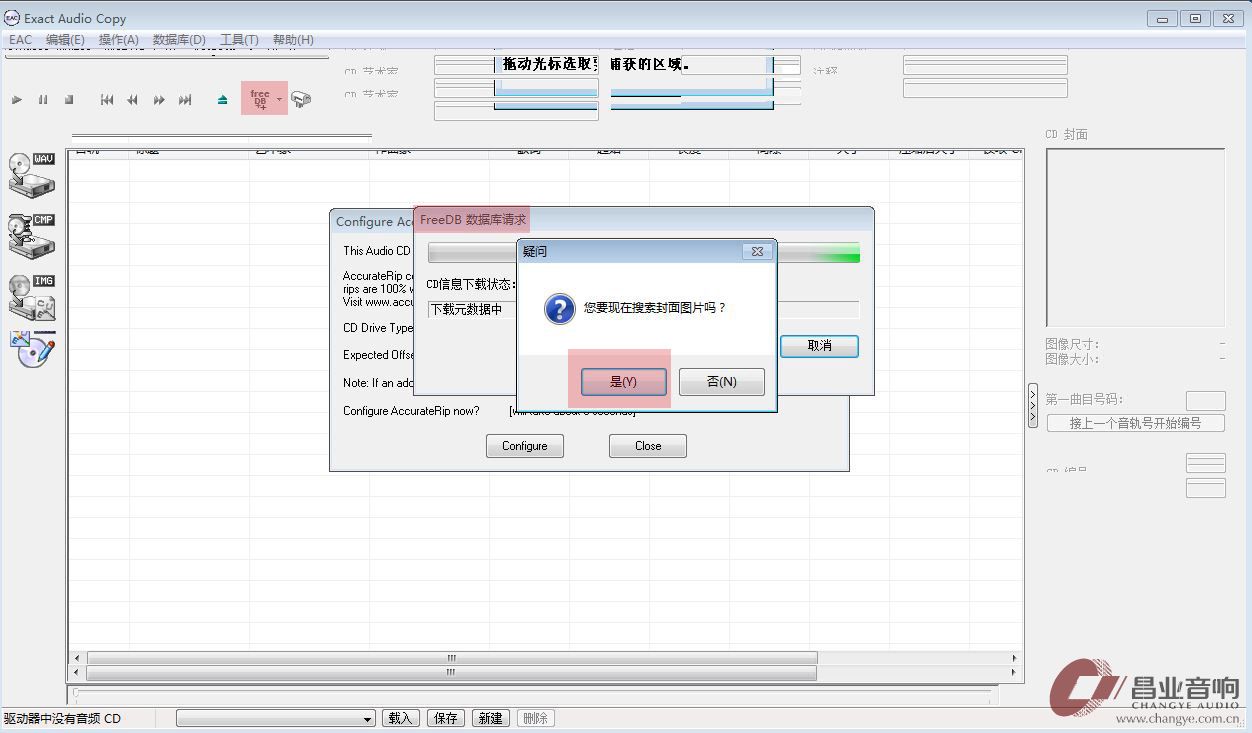Click Close in the AccurateRip dialog
Image resolution: width=1252 pixels, height=733 pixels.
tap(648, 446)
